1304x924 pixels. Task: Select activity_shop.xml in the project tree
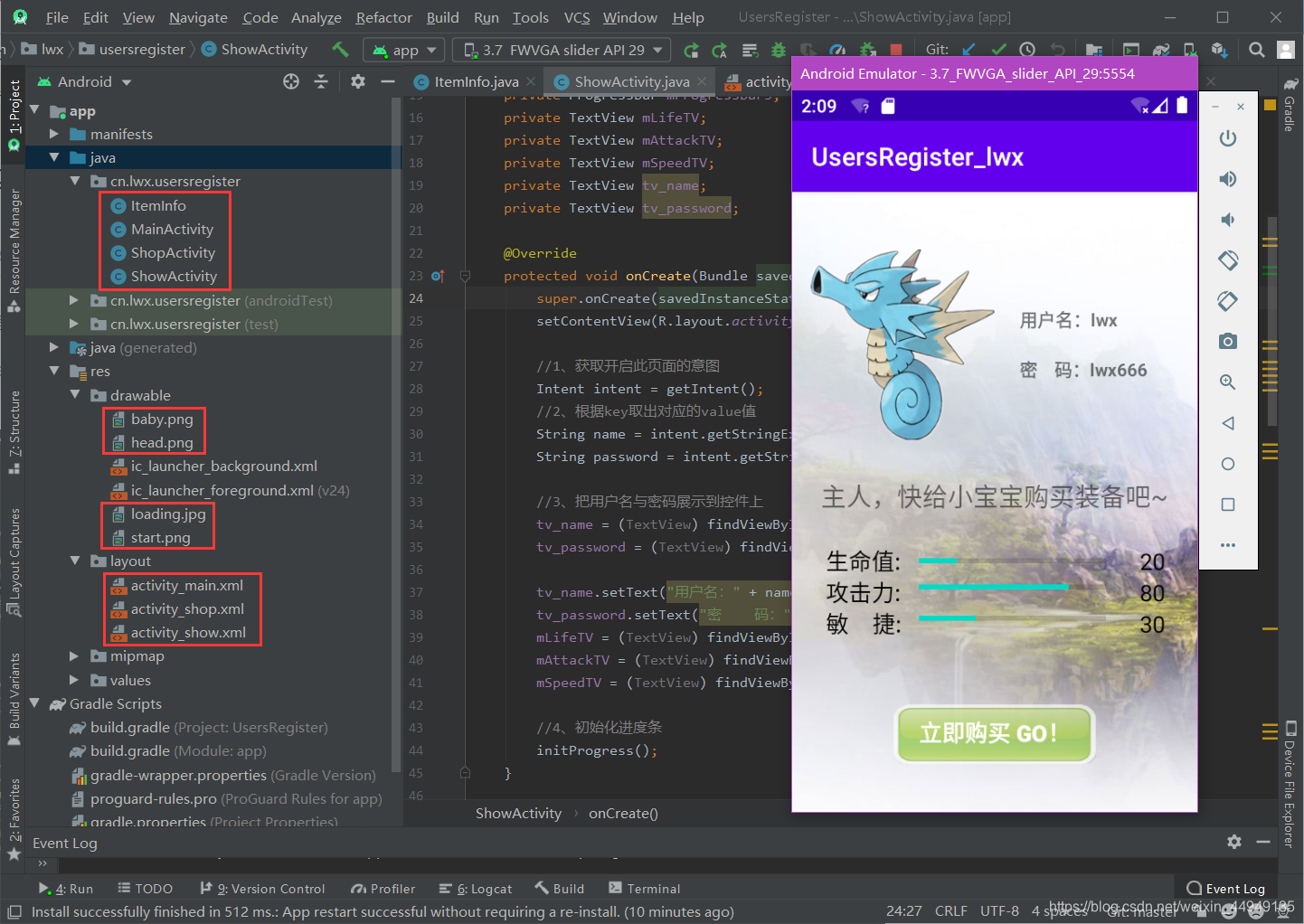pos(187,609)
